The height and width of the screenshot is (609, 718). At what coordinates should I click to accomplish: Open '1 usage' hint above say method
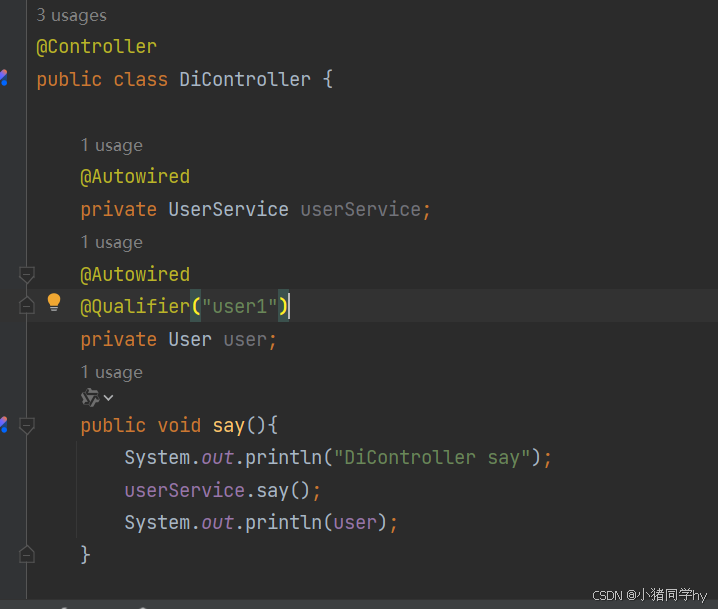[x=112, y=373]
